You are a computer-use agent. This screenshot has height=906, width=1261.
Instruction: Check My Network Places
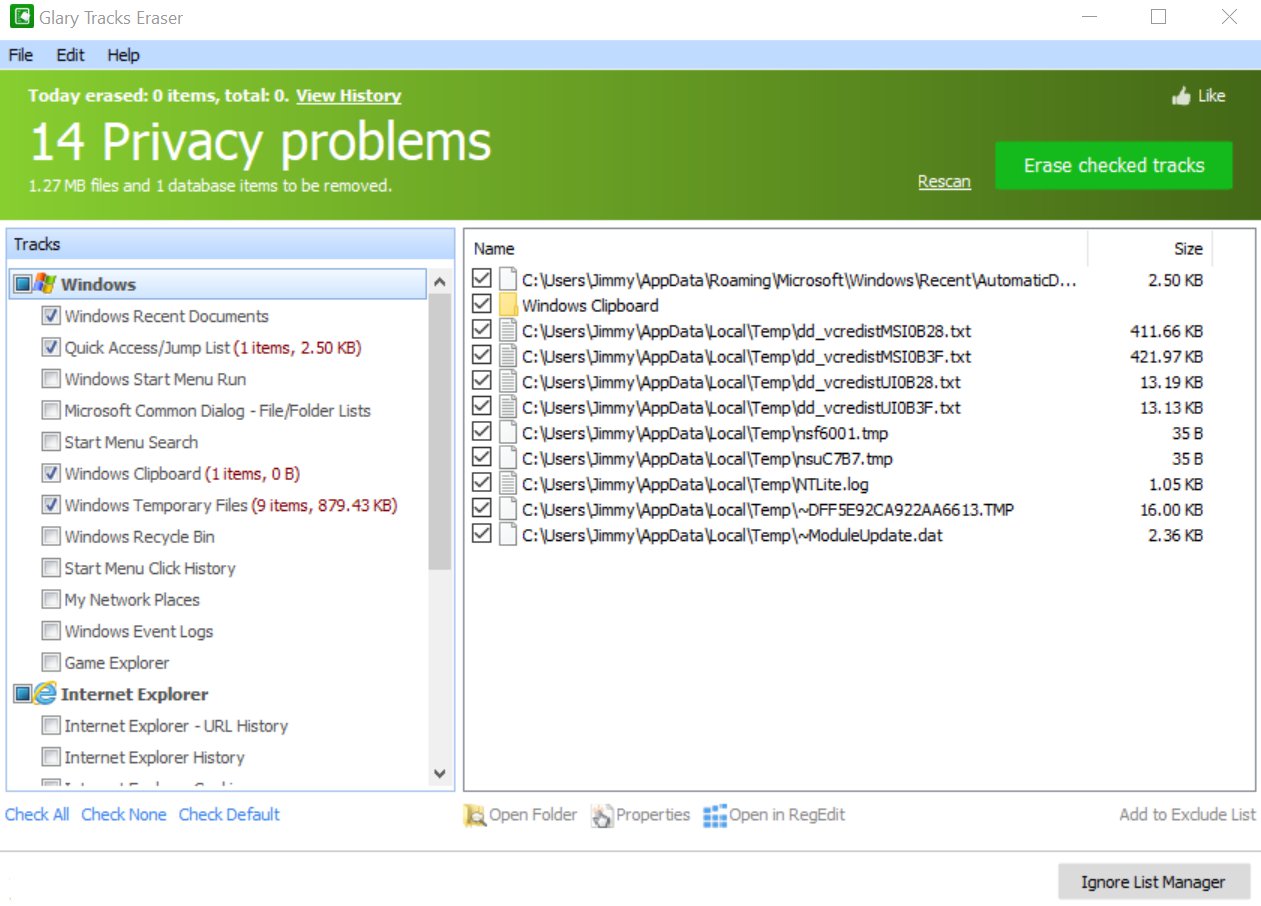50,600
